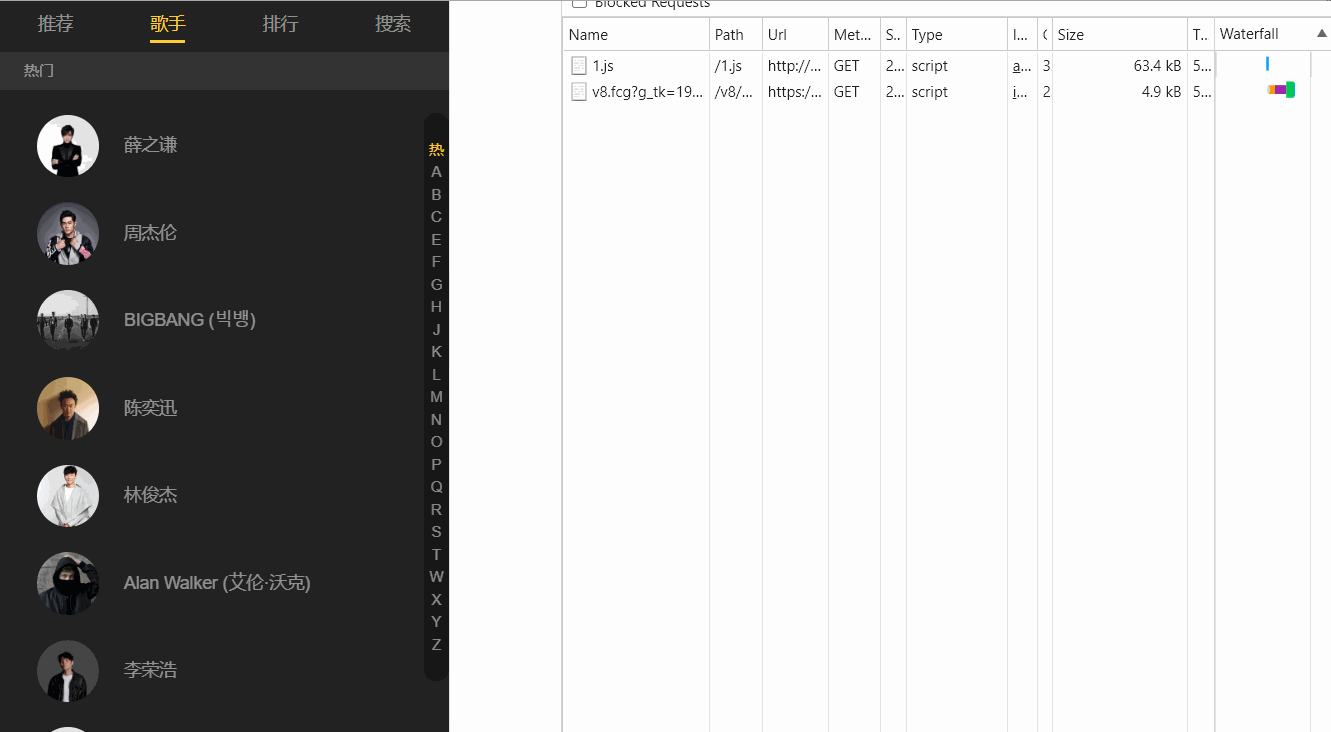Jump to letter T in index

click(436, 555)
